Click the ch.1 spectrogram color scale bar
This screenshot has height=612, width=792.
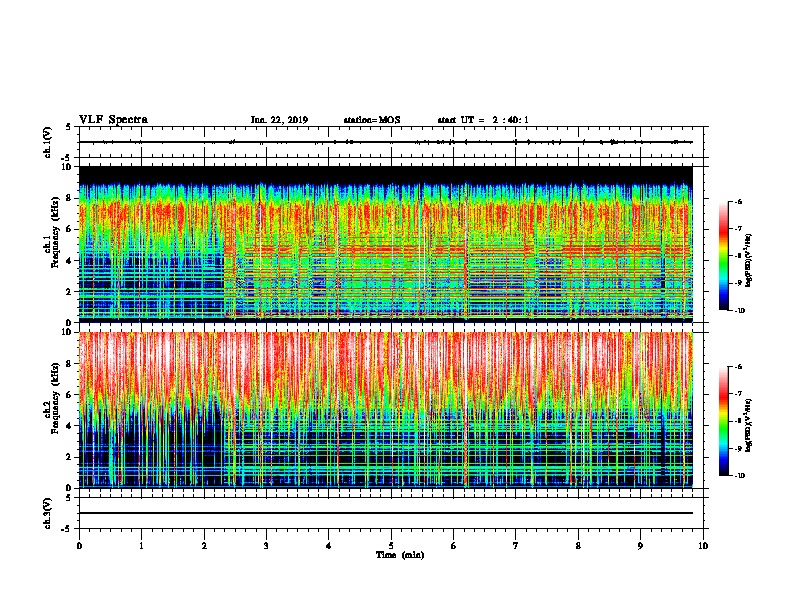(x=724, y=256)
